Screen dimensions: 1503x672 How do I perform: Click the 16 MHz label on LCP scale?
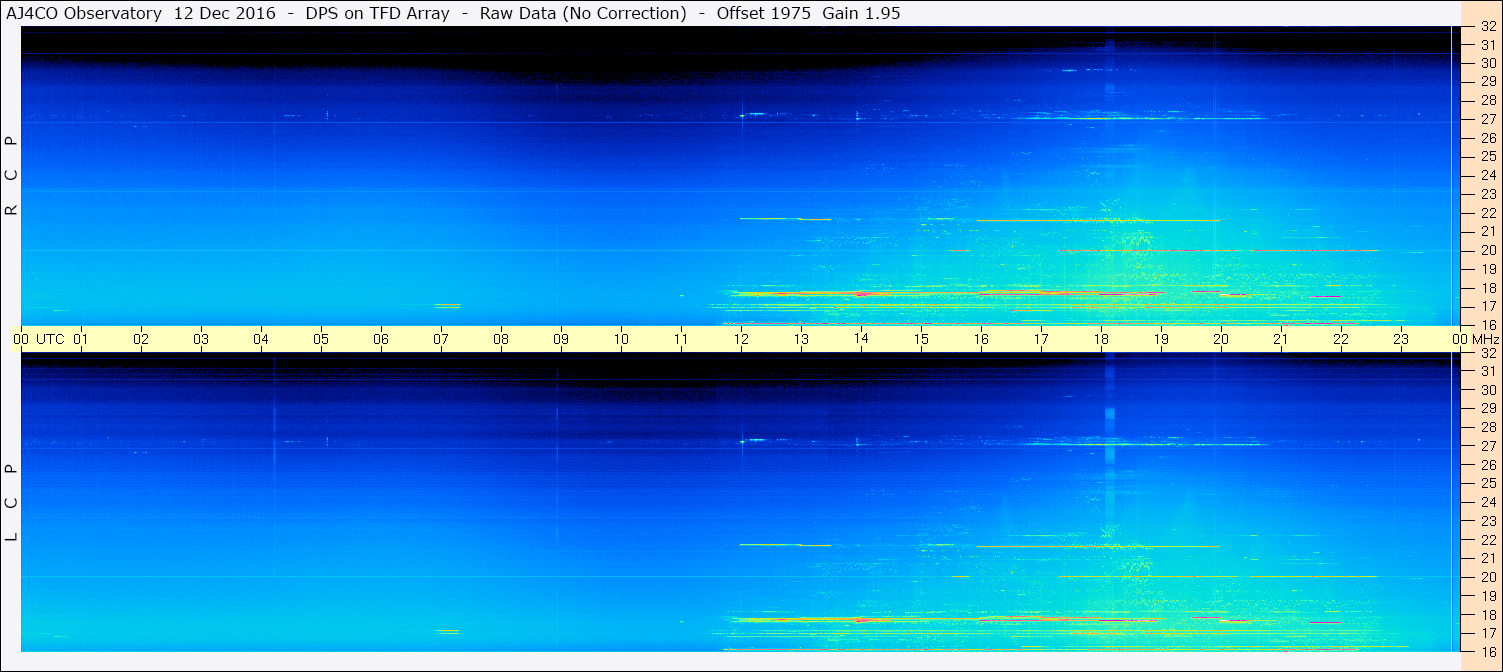1488,652
